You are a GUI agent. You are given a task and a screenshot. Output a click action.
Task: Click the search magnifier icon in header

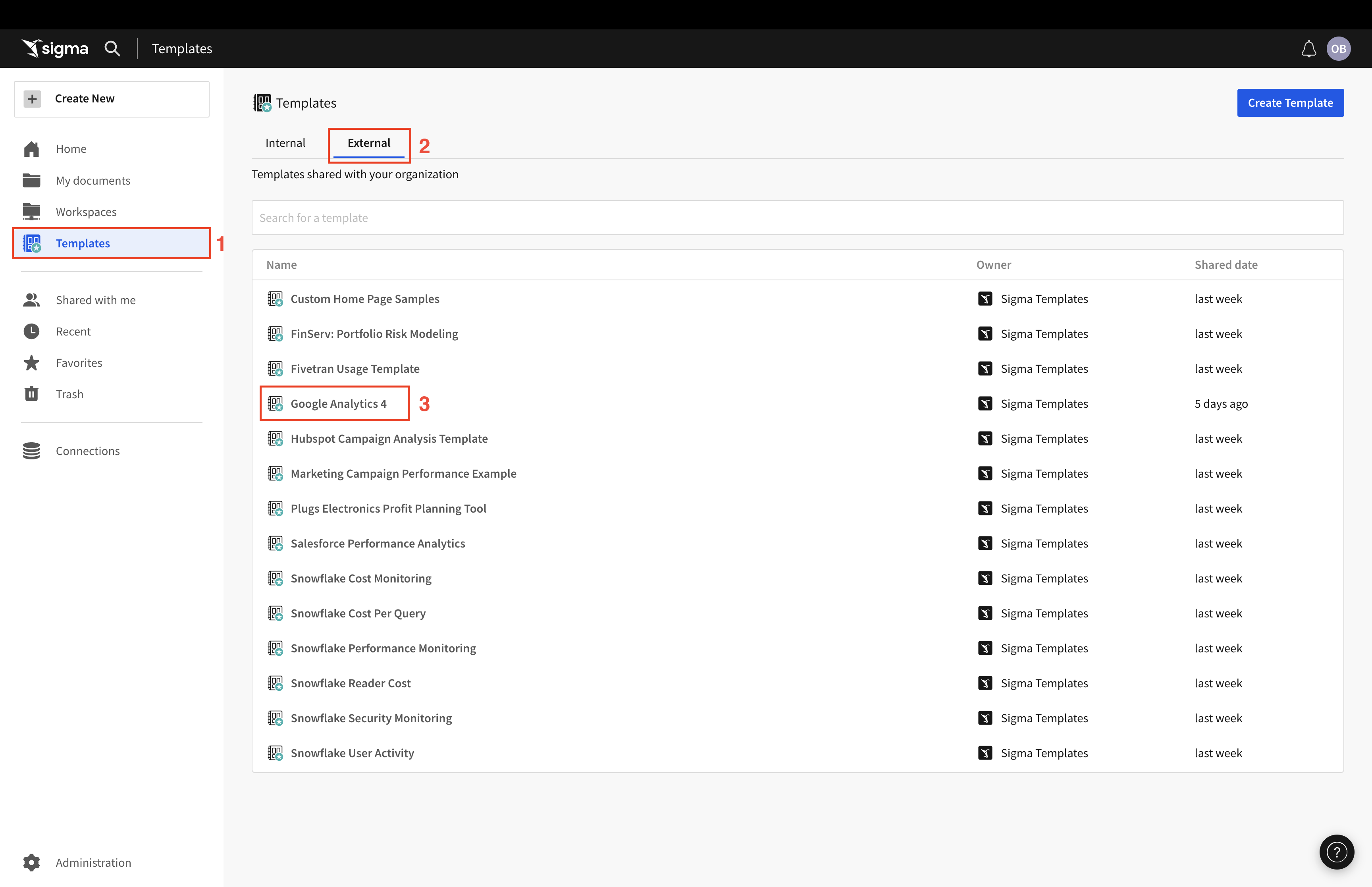[x=112, y=49]
